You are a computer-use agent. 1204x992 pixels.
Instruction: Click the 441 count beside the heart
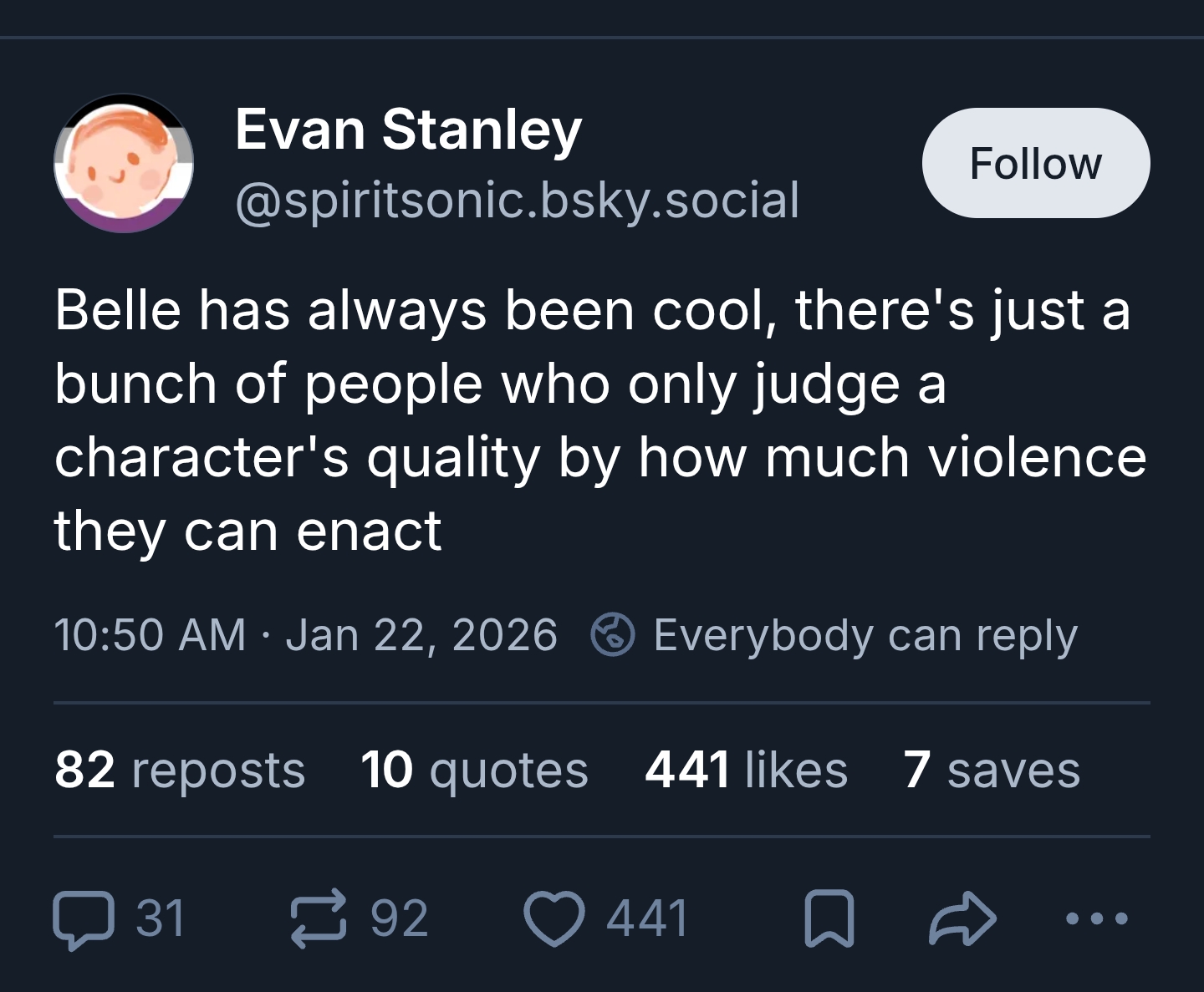pyautogui.click(x=646, y=918)
